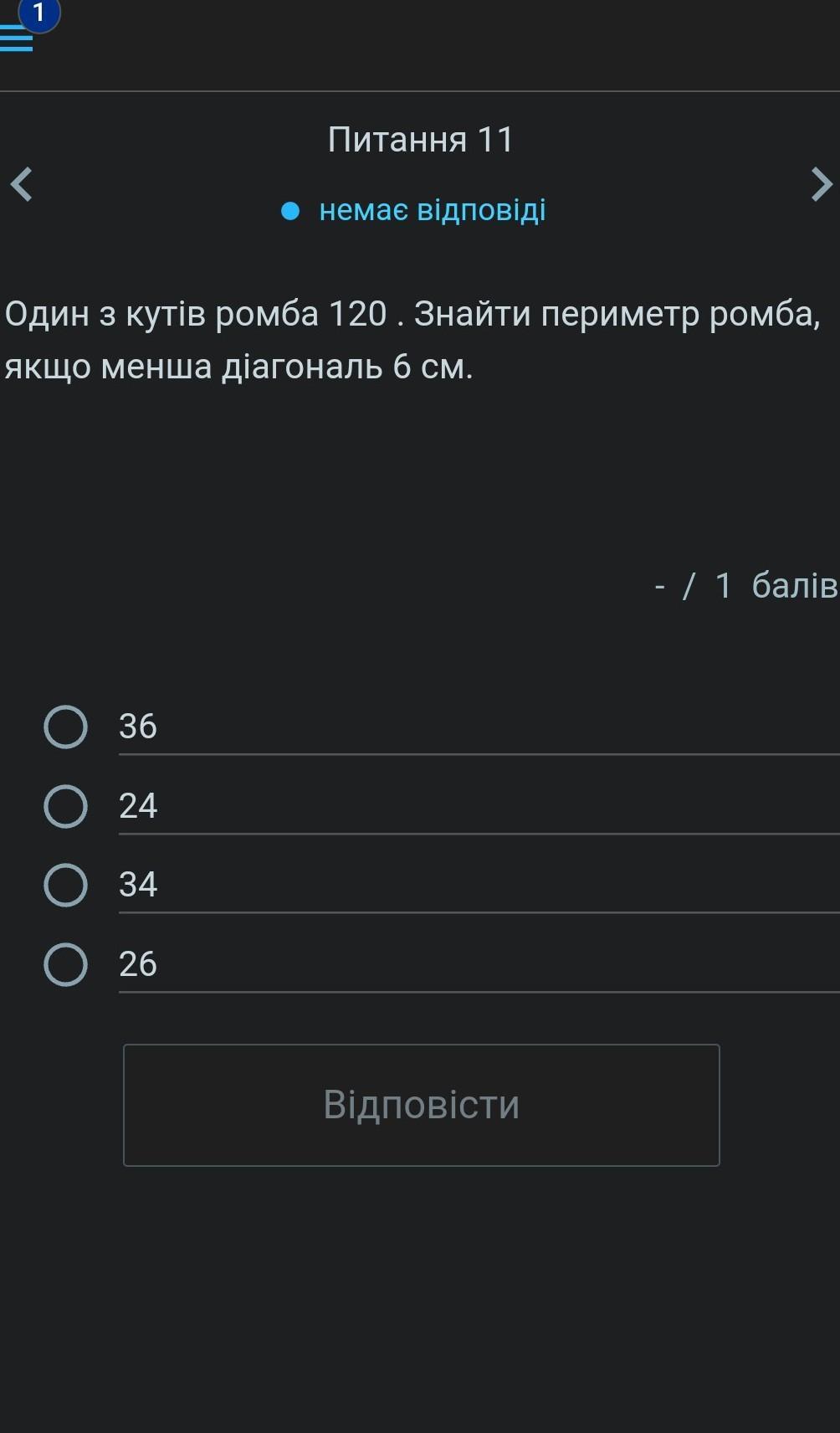Go to next question arrow
The image size is (840, 1433).
(x=821, y=184)
